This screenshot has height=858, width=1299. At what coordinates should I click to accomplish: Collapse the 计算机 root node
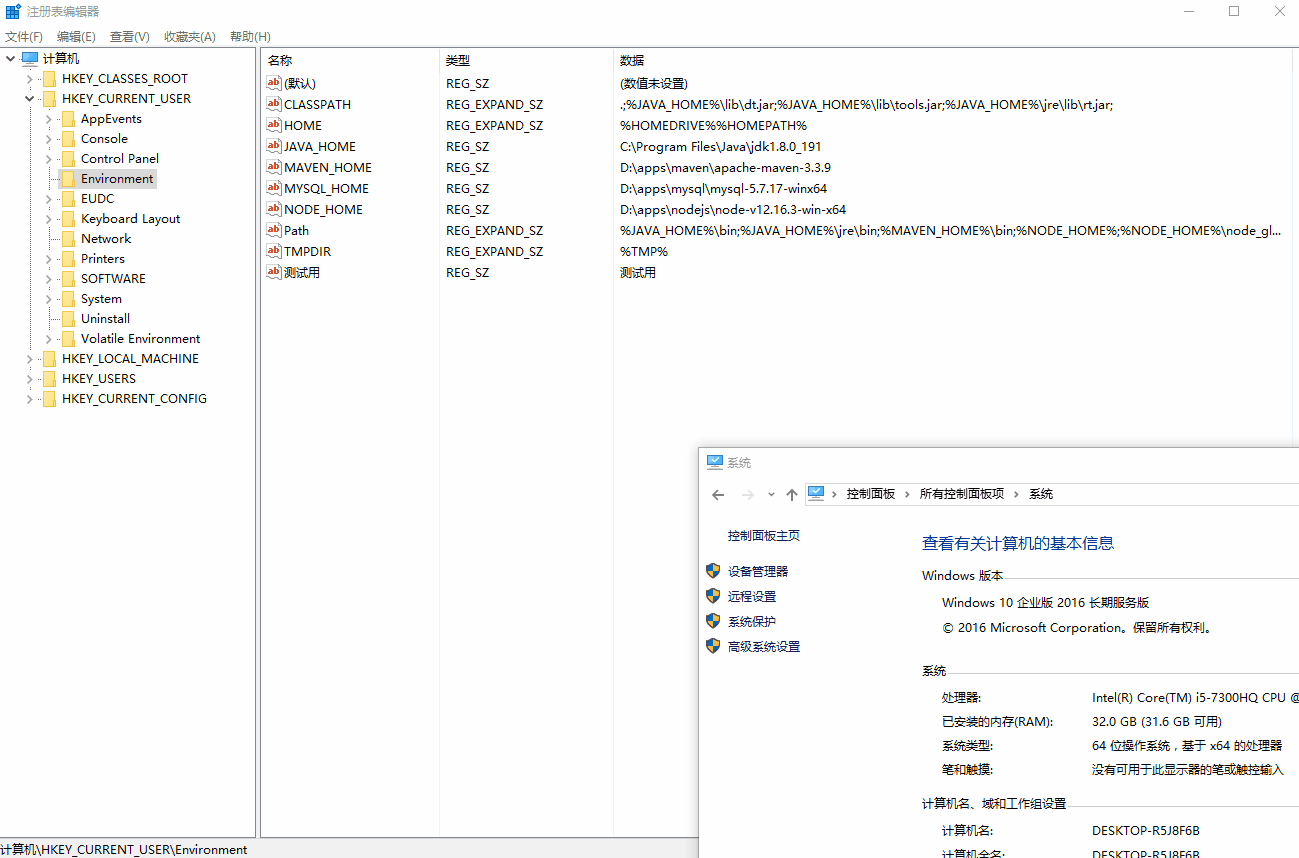click(x=11, y=59)
